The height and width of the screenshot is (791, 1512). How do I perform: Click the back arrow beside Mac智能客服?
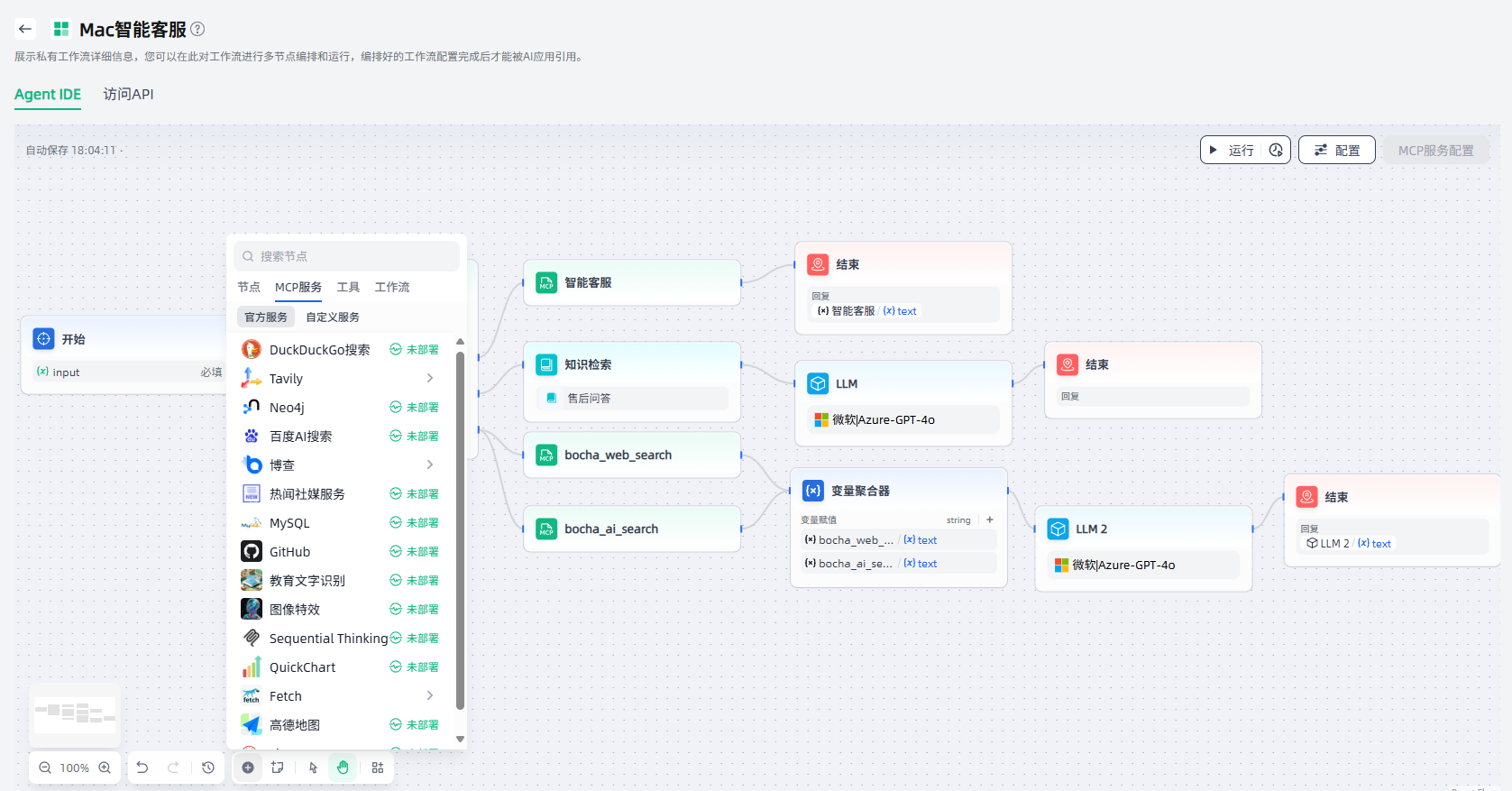(25, 29)
